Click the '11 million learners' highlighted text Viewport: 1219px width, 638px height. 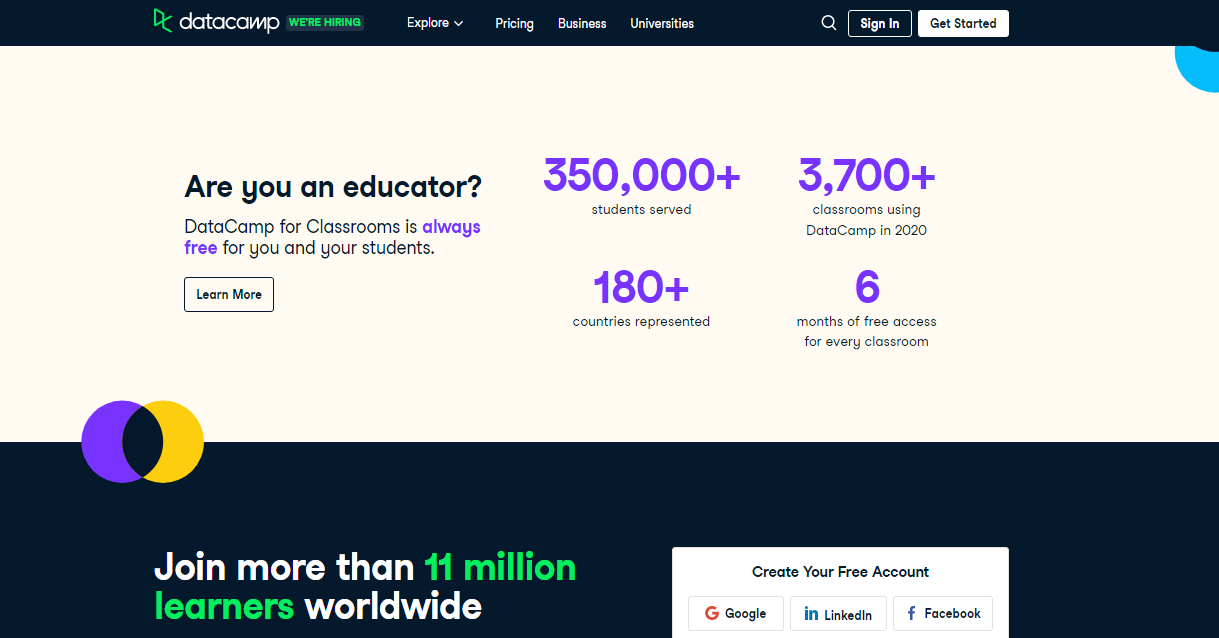(x=365, y=587)
